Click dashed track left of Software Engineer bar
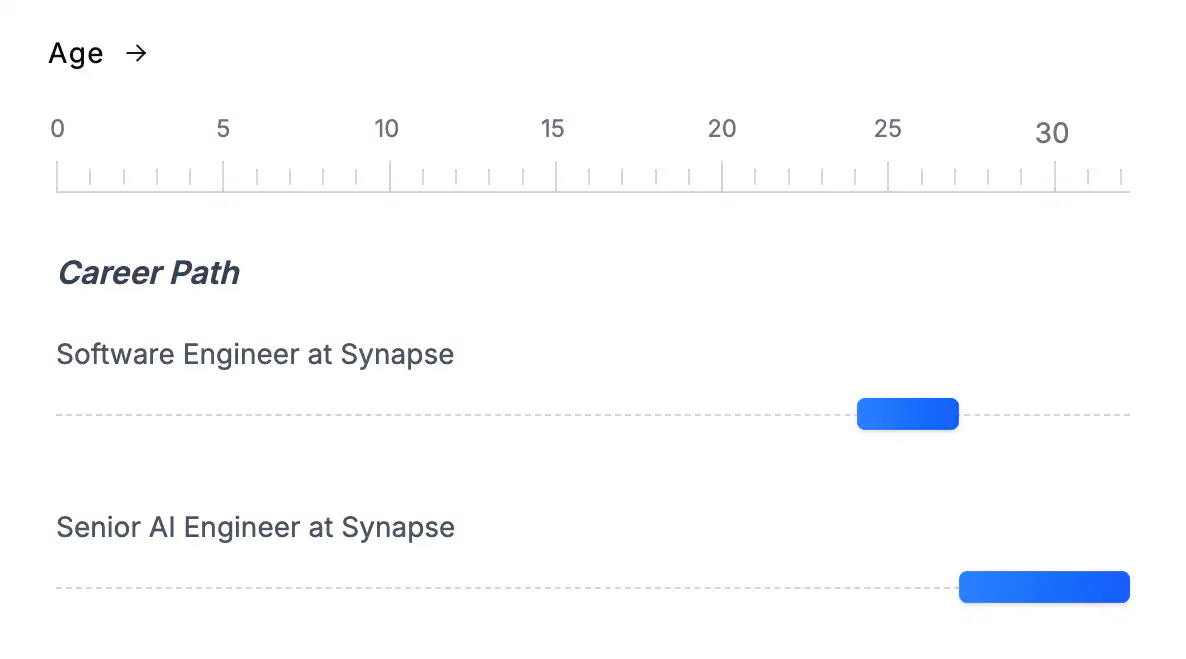 450,414
